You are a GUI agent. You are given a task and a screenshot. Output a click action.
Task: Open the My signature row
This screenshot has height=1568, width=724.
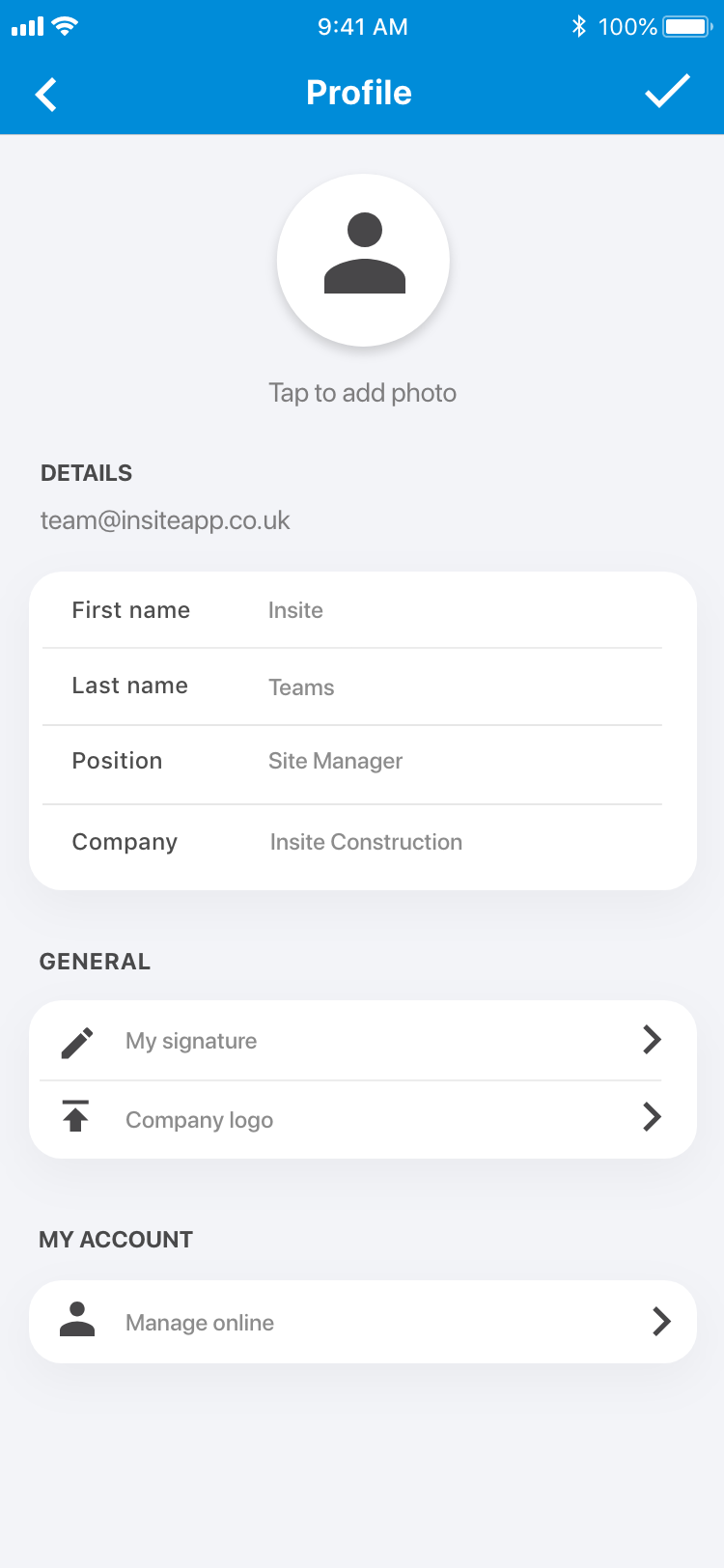363,1040
